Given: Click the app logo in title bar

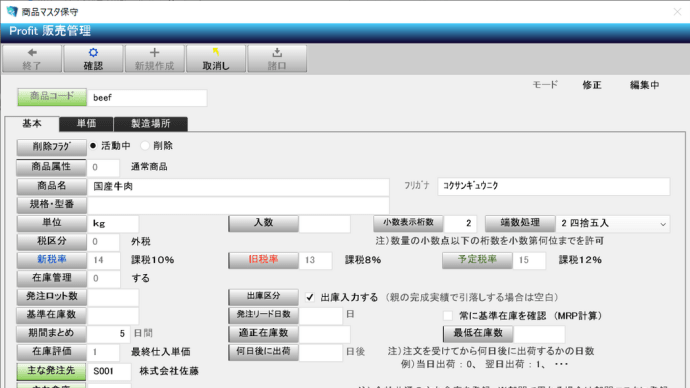Looking at the screenshot, I should [12, 11].
